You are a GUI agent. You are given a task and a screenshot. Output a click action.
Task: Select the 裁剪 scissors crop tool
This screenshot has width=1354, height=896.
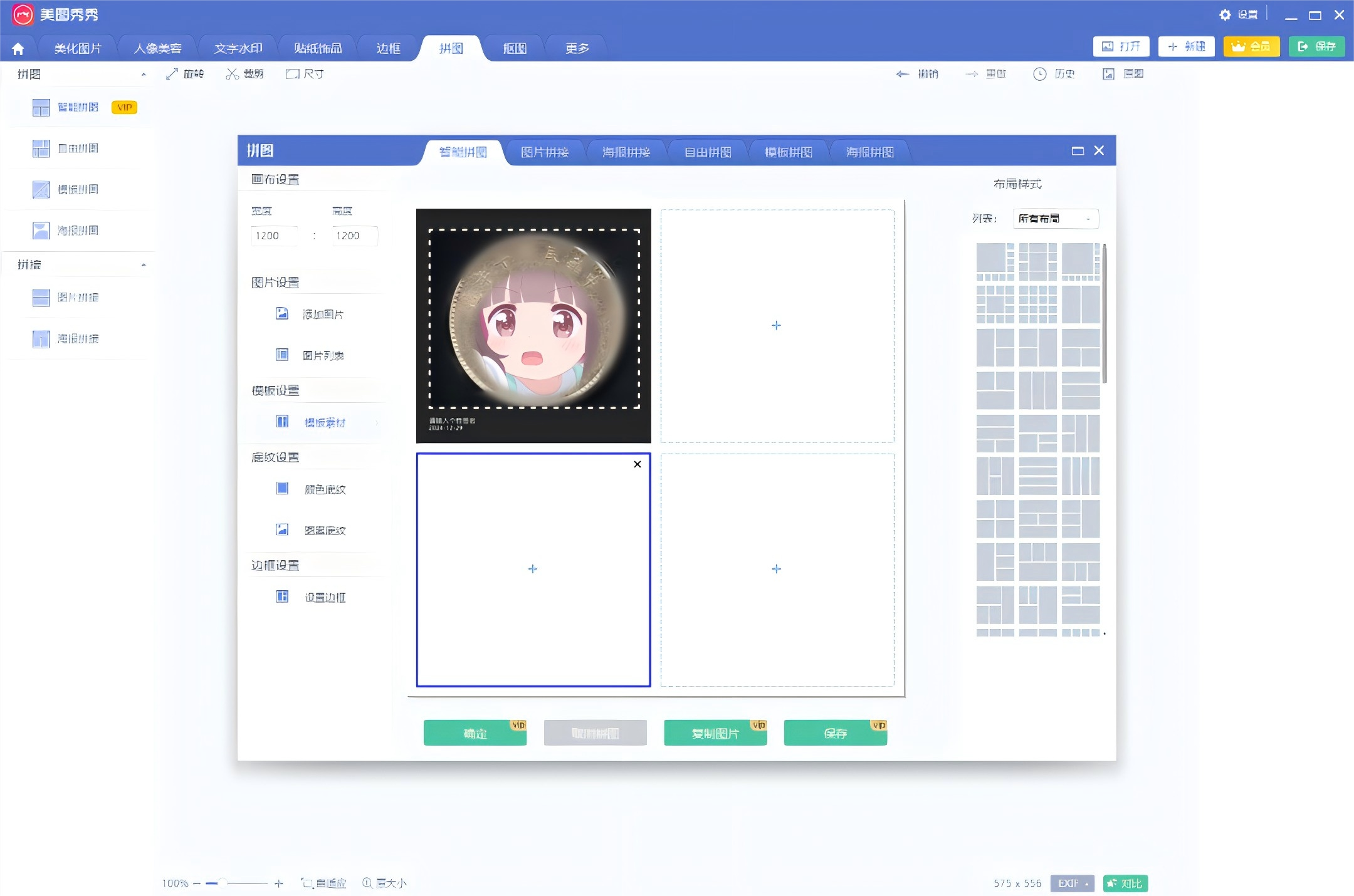click(x=244, y=74)
